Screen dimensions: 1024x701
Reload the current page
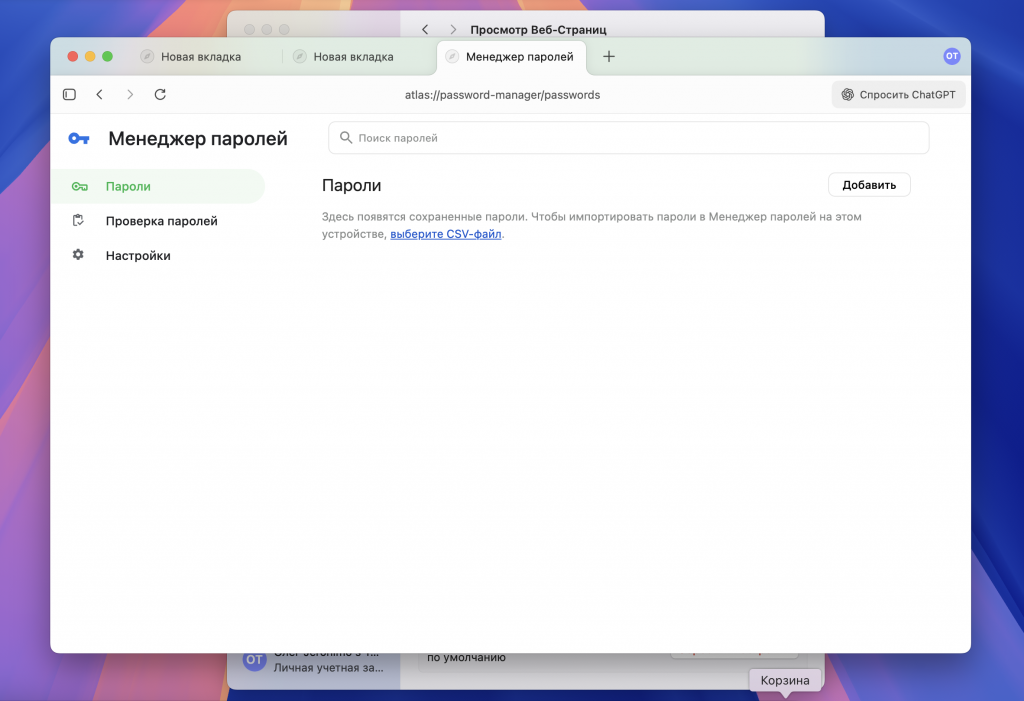(160, 94)
